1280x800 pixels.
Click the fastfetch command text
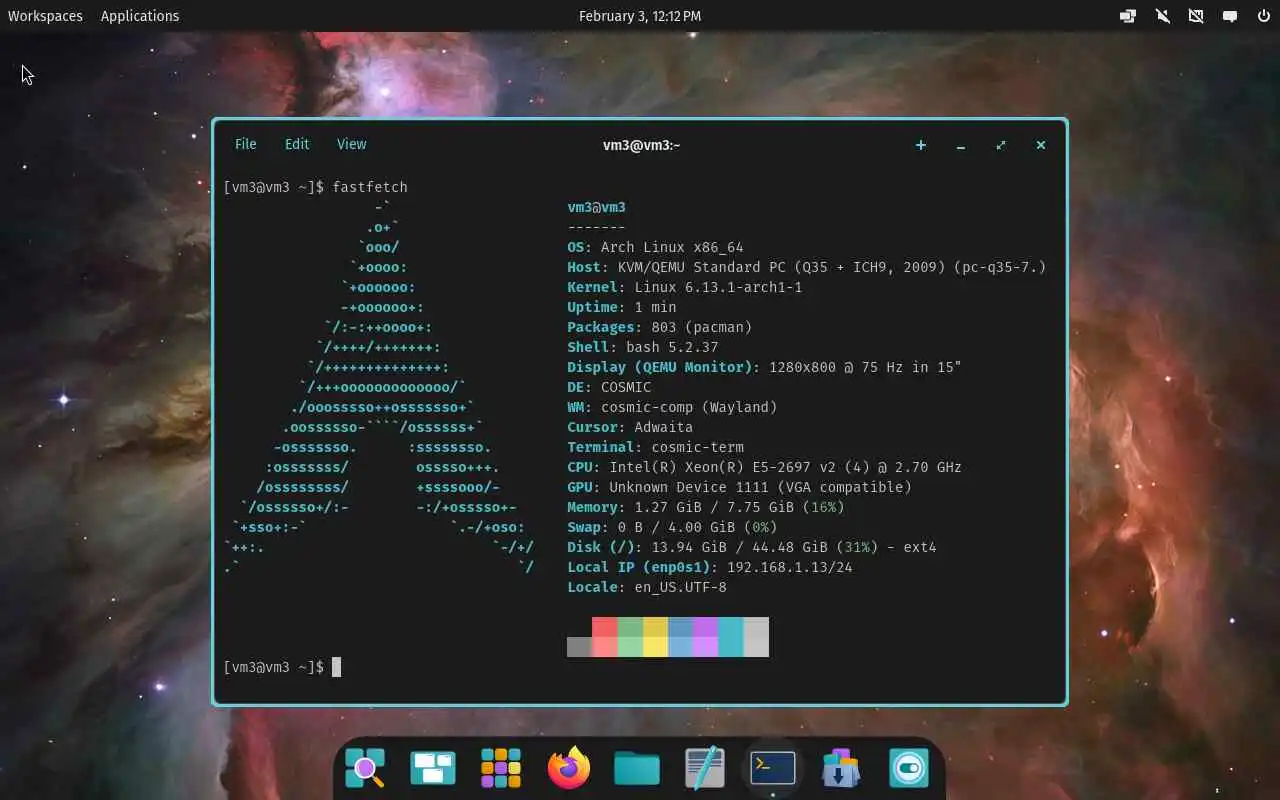tap(370, 187)
